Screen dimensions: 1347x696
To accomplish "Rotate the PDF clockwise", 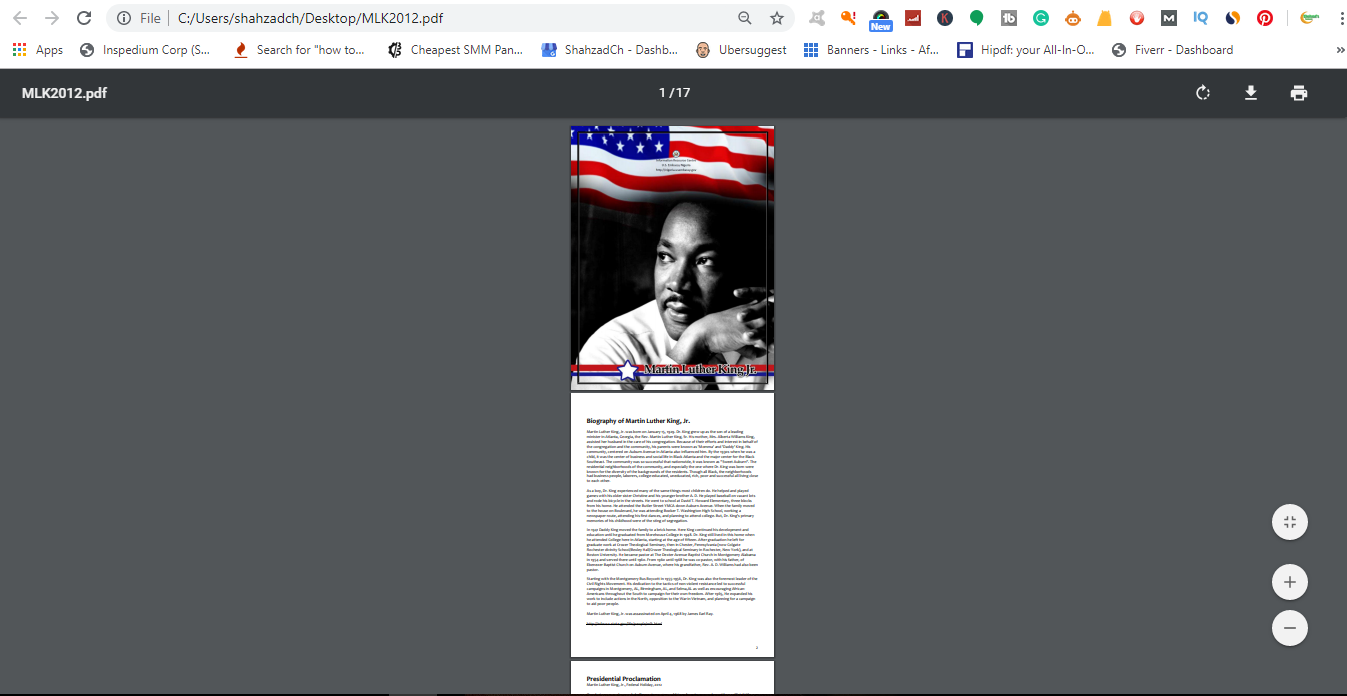I will tap(1203, 92).
